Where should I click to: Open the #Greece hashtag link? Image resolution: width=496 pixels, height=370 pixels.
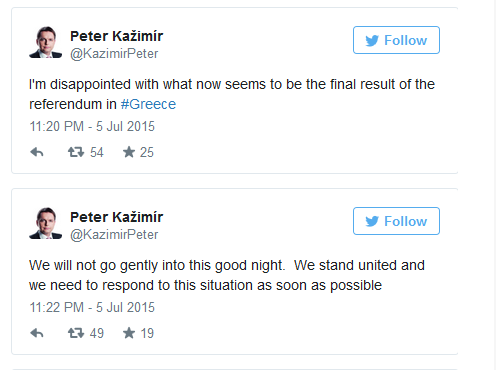pyautogui.click(x=148, y=104)
